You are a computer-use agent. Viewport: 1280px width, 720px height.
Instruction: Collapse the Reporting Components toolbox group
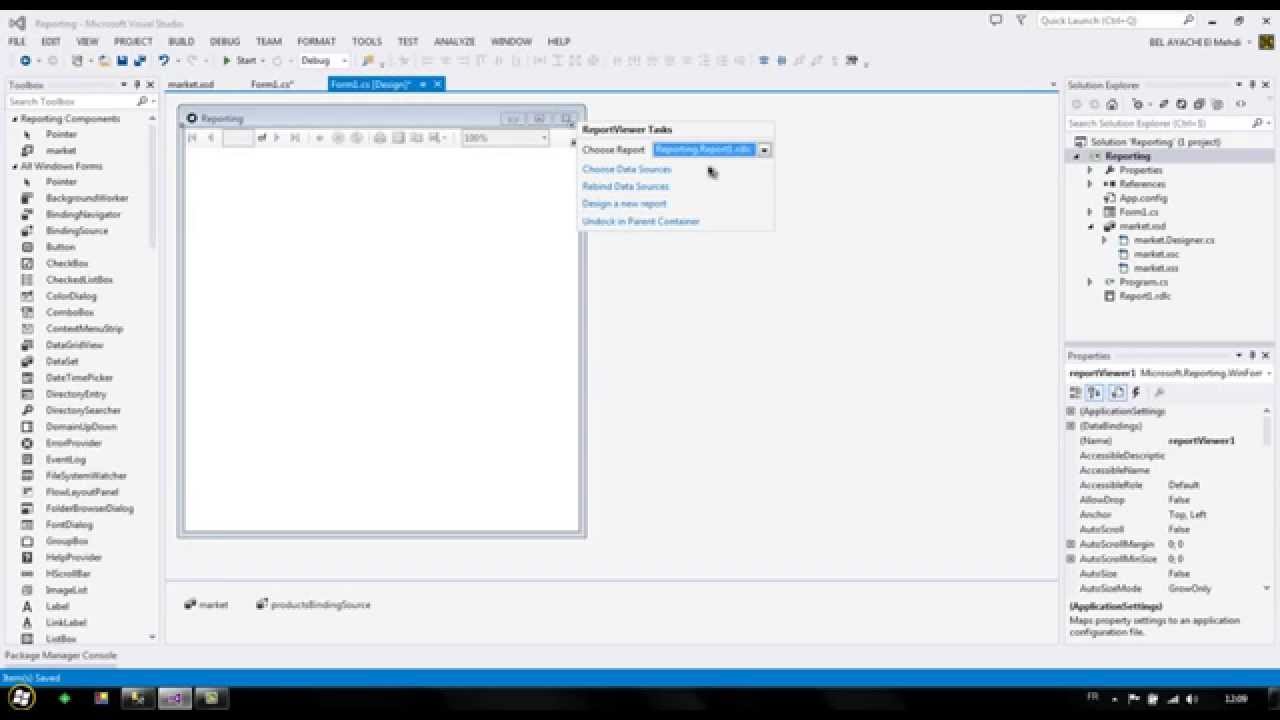[15, 119]
